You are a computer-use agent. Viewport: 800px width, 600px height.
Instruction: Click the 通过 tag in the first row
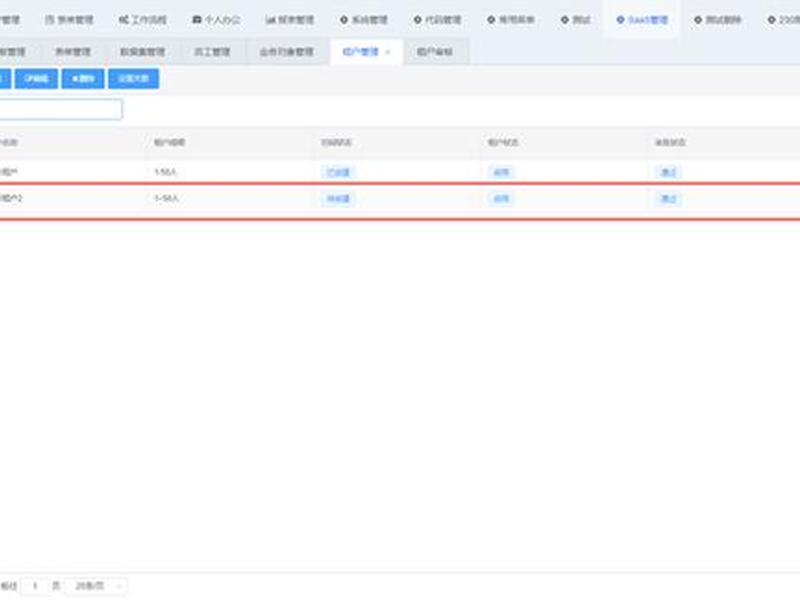pos(668,172)
